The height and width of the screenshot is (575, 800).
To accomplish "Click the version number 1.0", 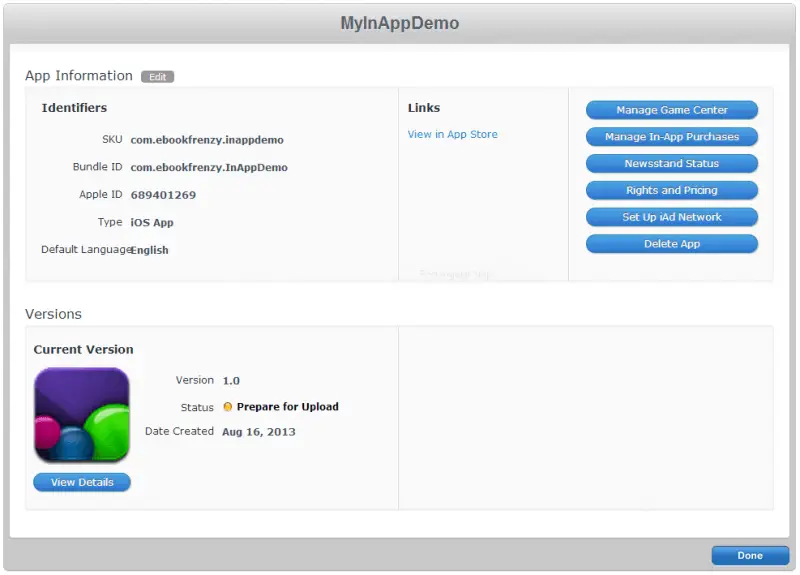I will coord(231,381).
